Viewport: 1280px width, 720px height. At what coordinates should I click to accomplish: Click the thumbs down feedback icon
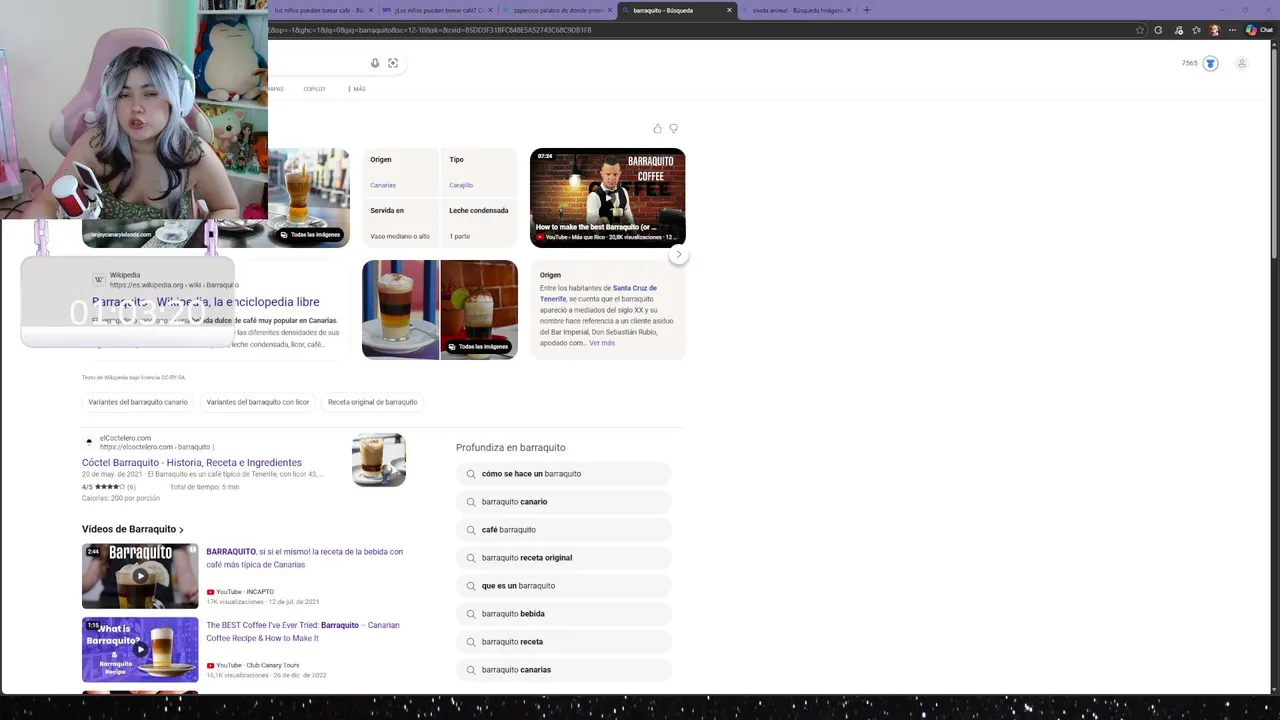coord(673,129)
